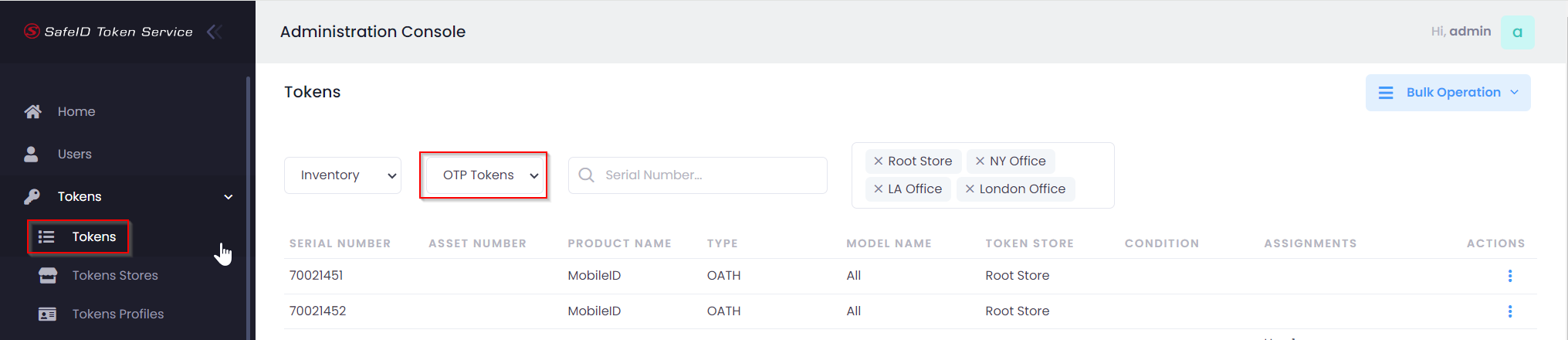
Task: Remove the Root Store filter tag
Action: click(879, 161)
